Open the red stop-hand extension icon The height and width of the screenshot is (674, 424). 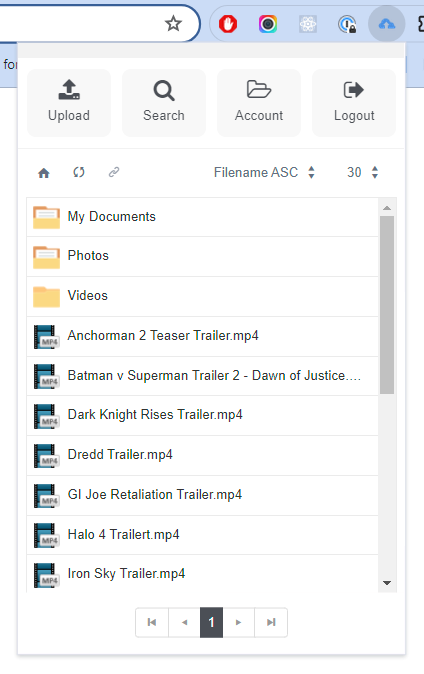point(228,24)
